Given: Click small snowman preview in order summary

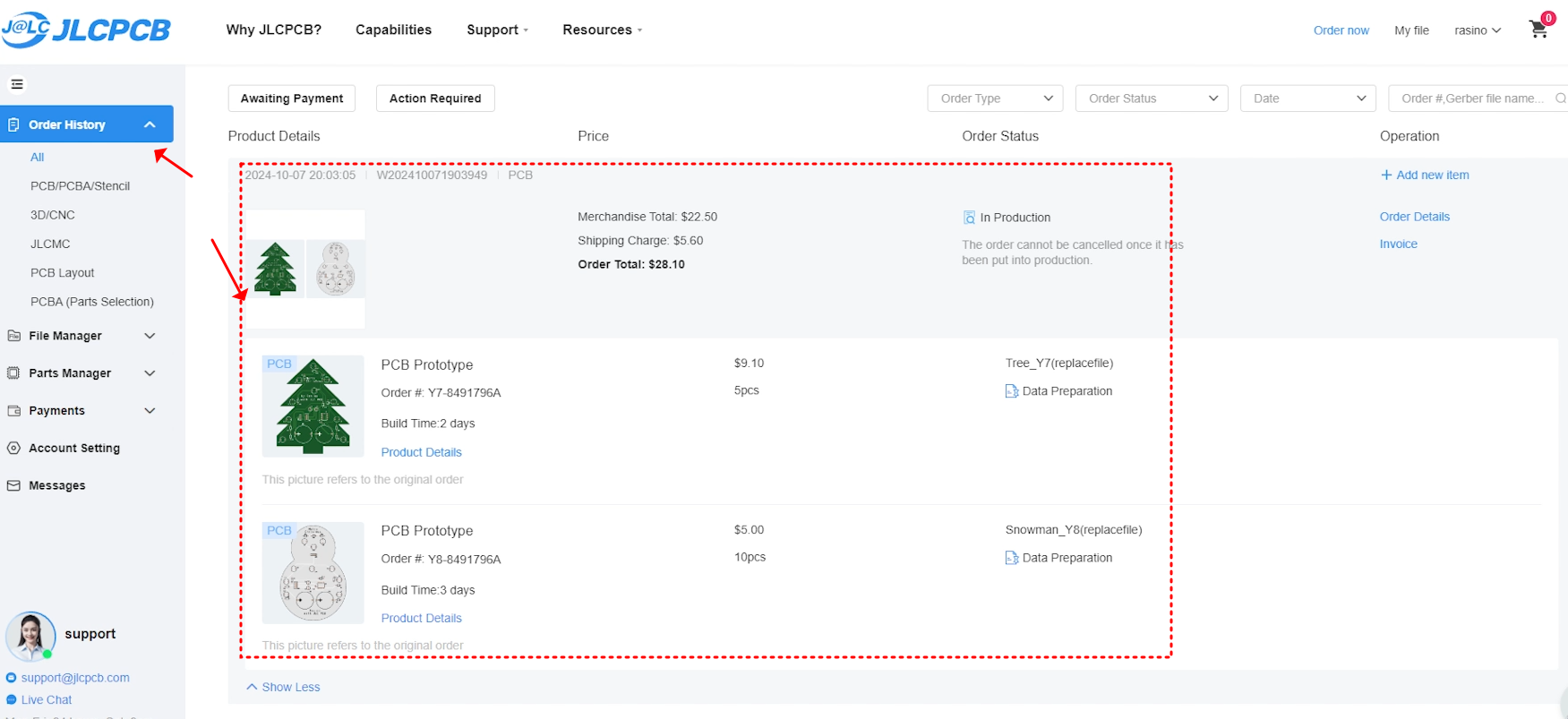Looking at the screenshot, I should [336, 269].
